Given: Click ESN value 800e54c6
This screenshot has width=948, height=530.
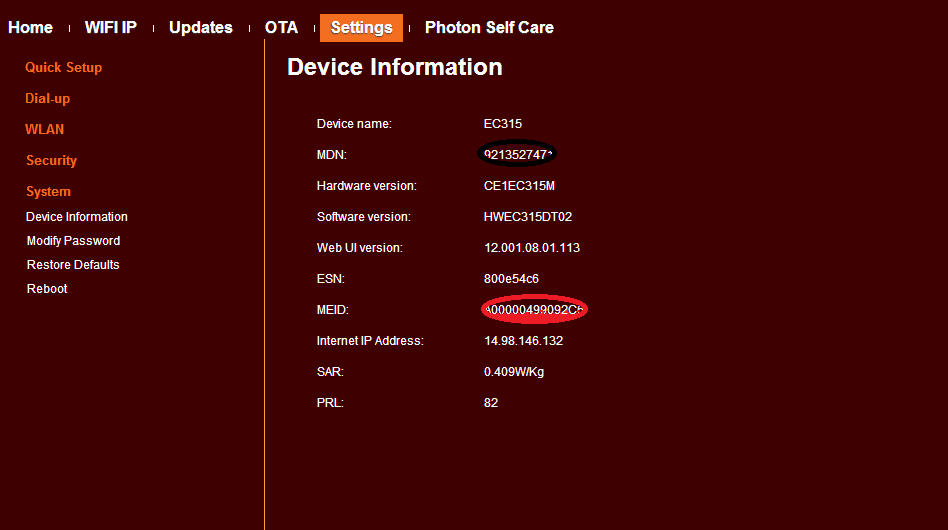Looking at the screenshot, I should pyautogui.click(x=511, y=279).
